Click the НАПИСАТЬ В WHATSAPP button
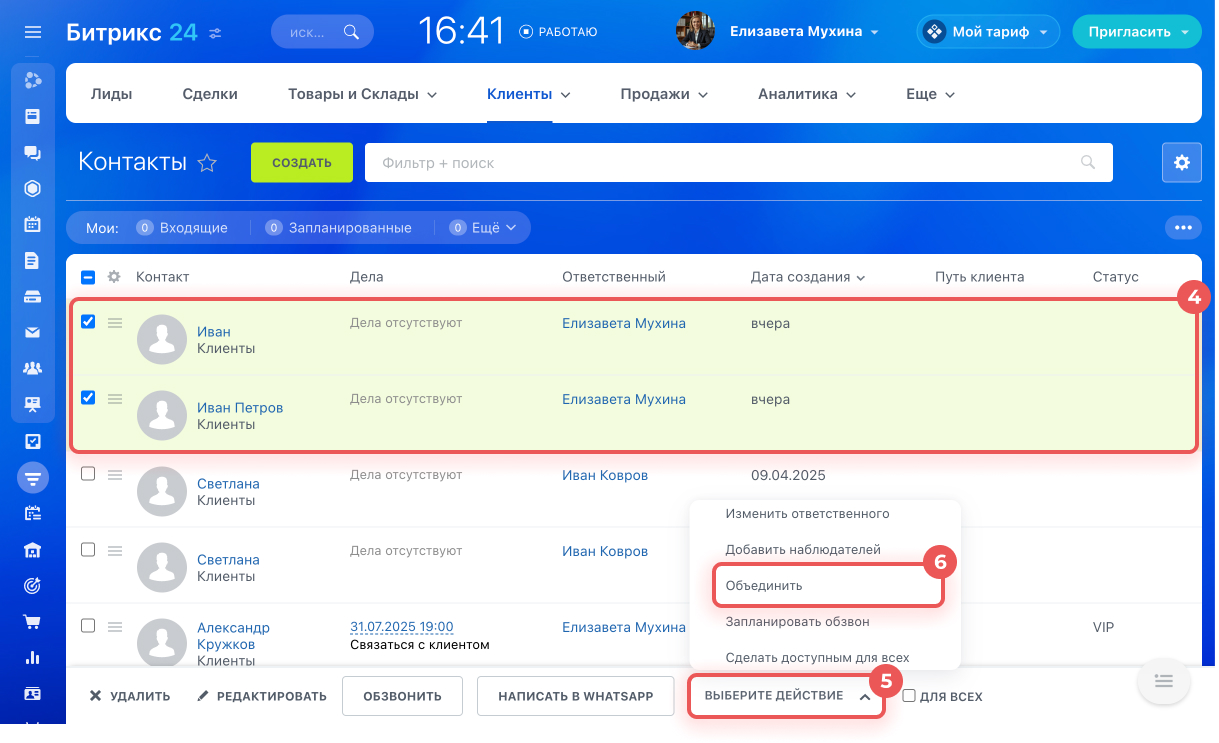Viewport: 1219px width, 743px height. (x=575, y=696)
